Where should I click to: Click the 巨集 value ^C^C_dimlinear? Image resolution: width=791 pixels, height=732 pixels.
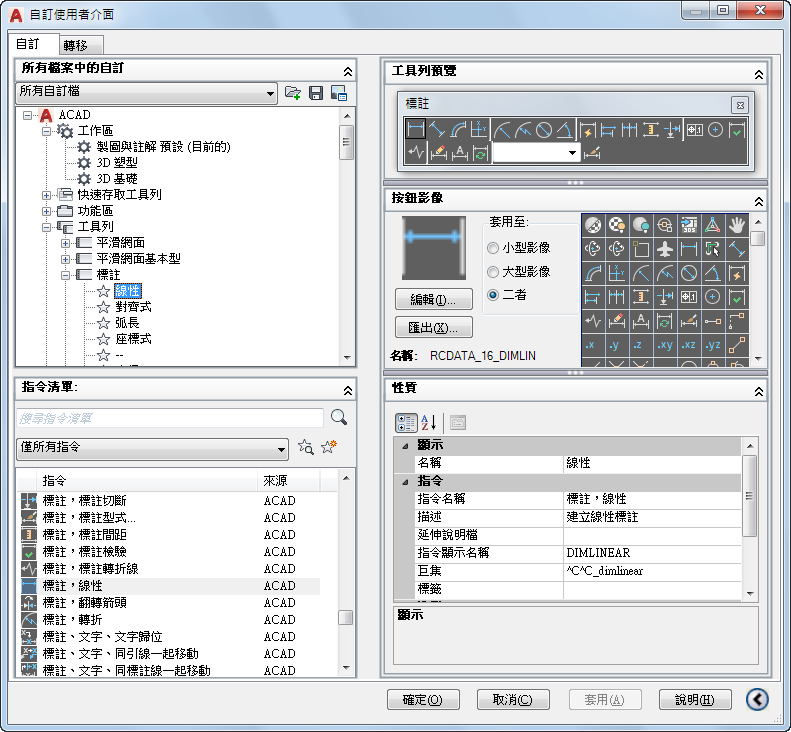652,571
